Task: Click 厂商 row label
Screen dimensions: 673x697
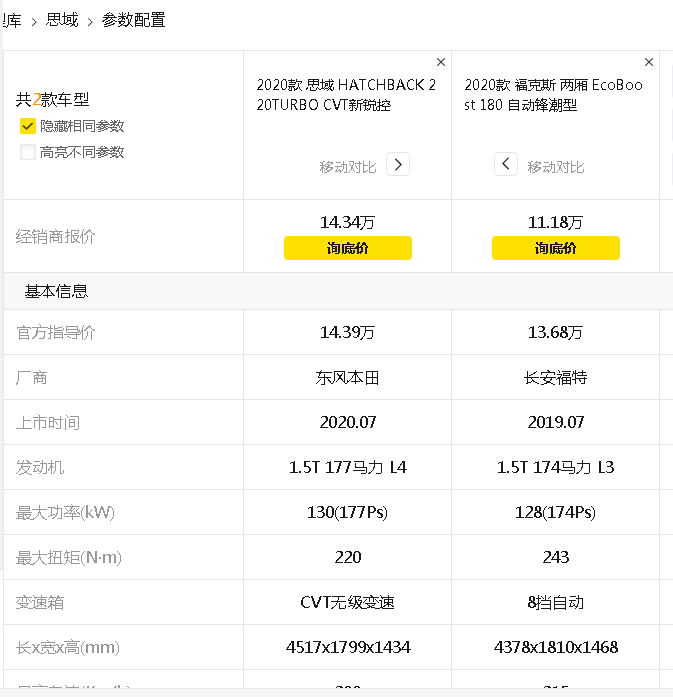Action: point(32,377)
